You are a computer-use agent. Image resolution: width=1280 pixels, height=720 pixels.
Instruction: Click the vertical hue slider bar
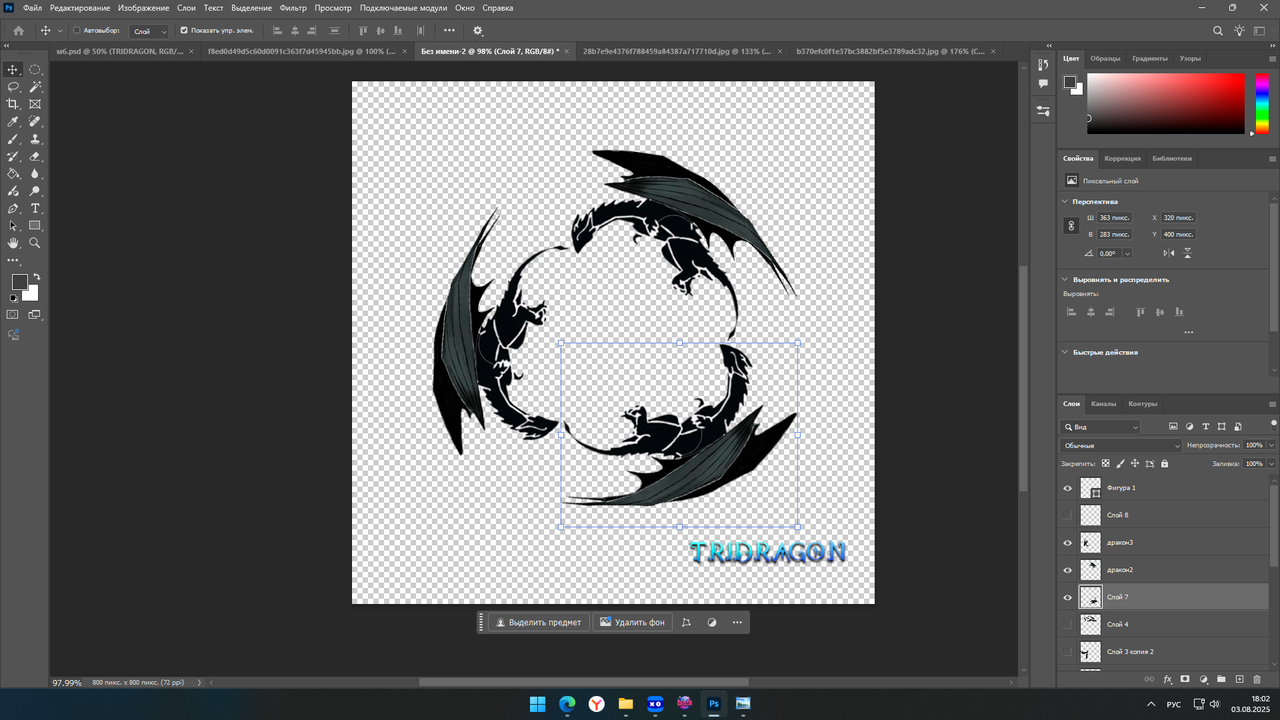point(1262,104)
